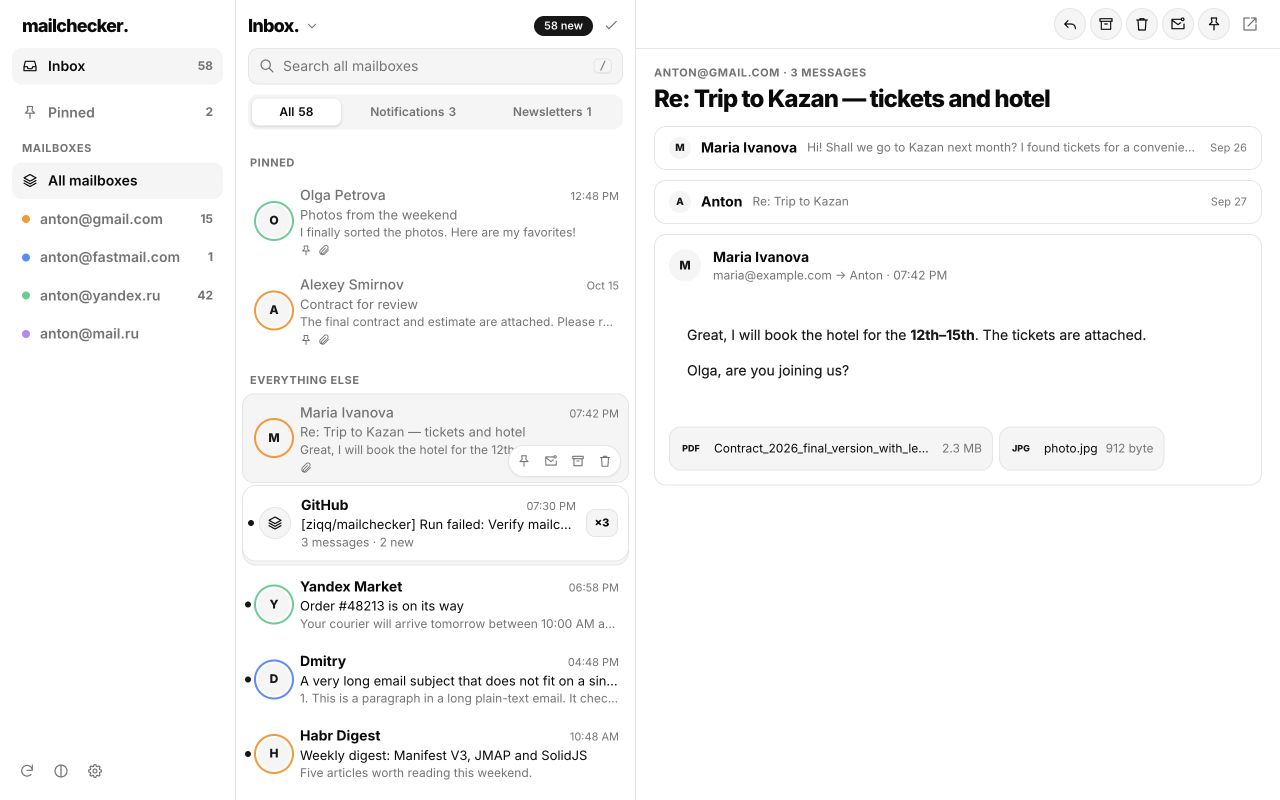Toggle theme contrast icon in sidebar footer
Viewport: 1280px width, 800px height.
point(61,771)
